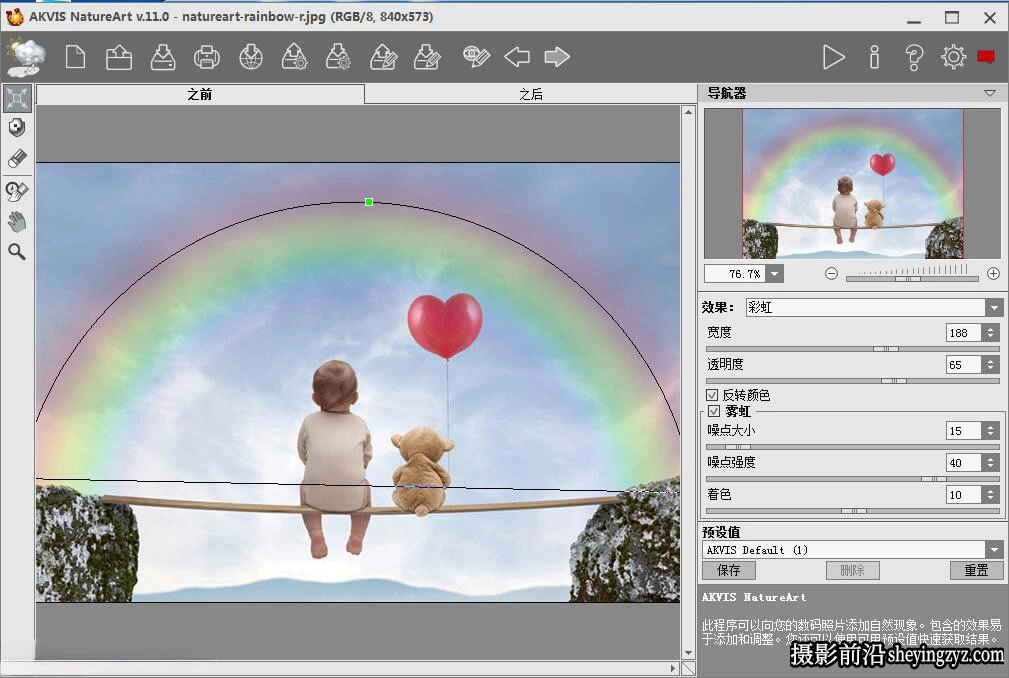Click the vertical scrollbar up arrow

(x=688, y=112)
